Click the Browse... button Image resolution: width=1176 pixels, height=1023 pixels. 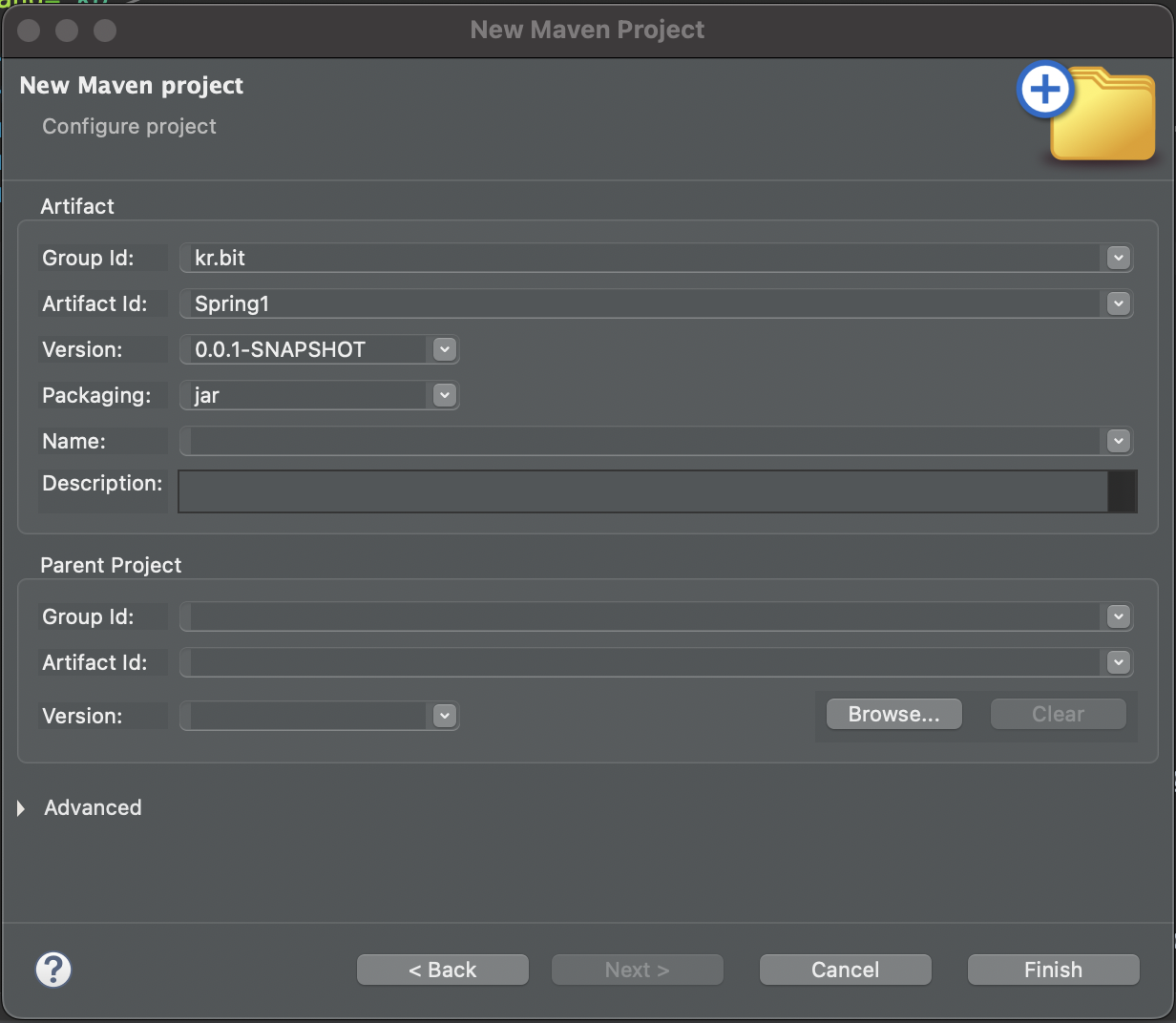pyautogui.click(x=893, y=714)
